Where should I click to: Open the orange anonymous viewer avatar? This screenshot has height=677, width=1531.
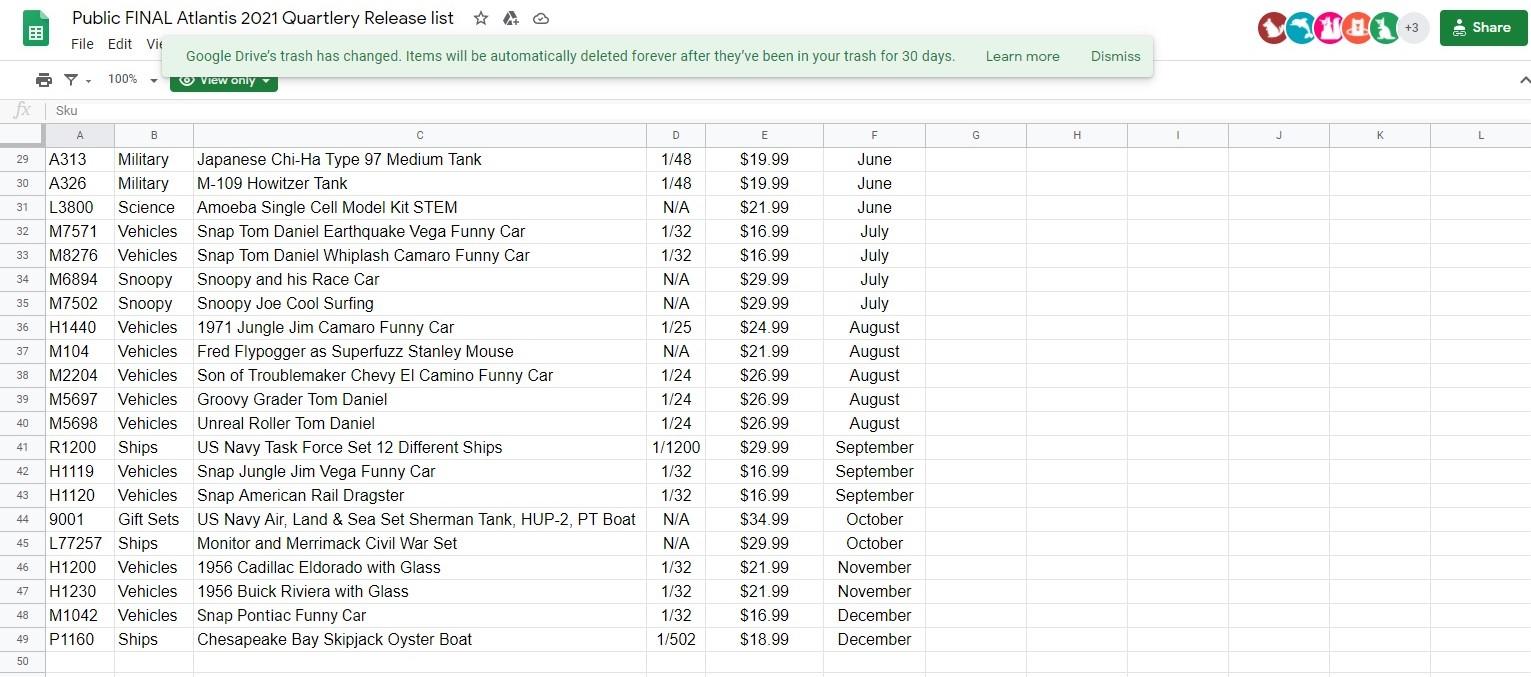(x=1357, y=28)
